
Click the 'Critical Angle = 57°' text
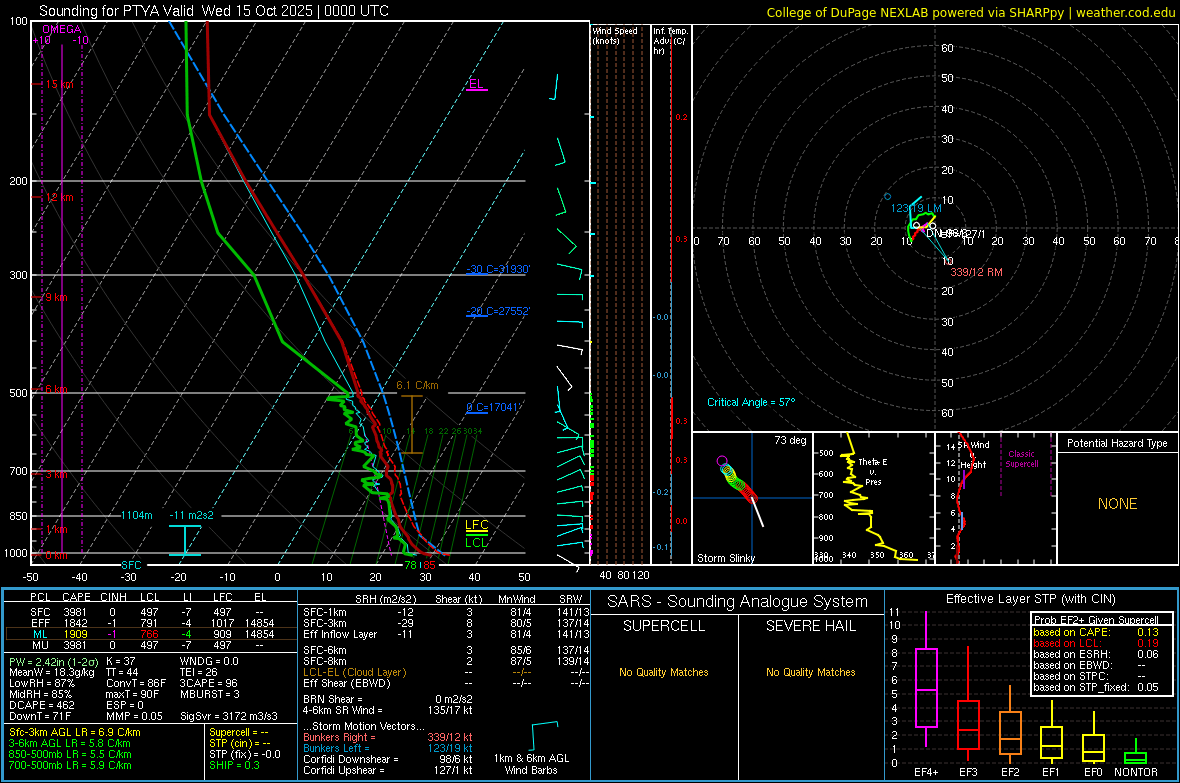751,402
